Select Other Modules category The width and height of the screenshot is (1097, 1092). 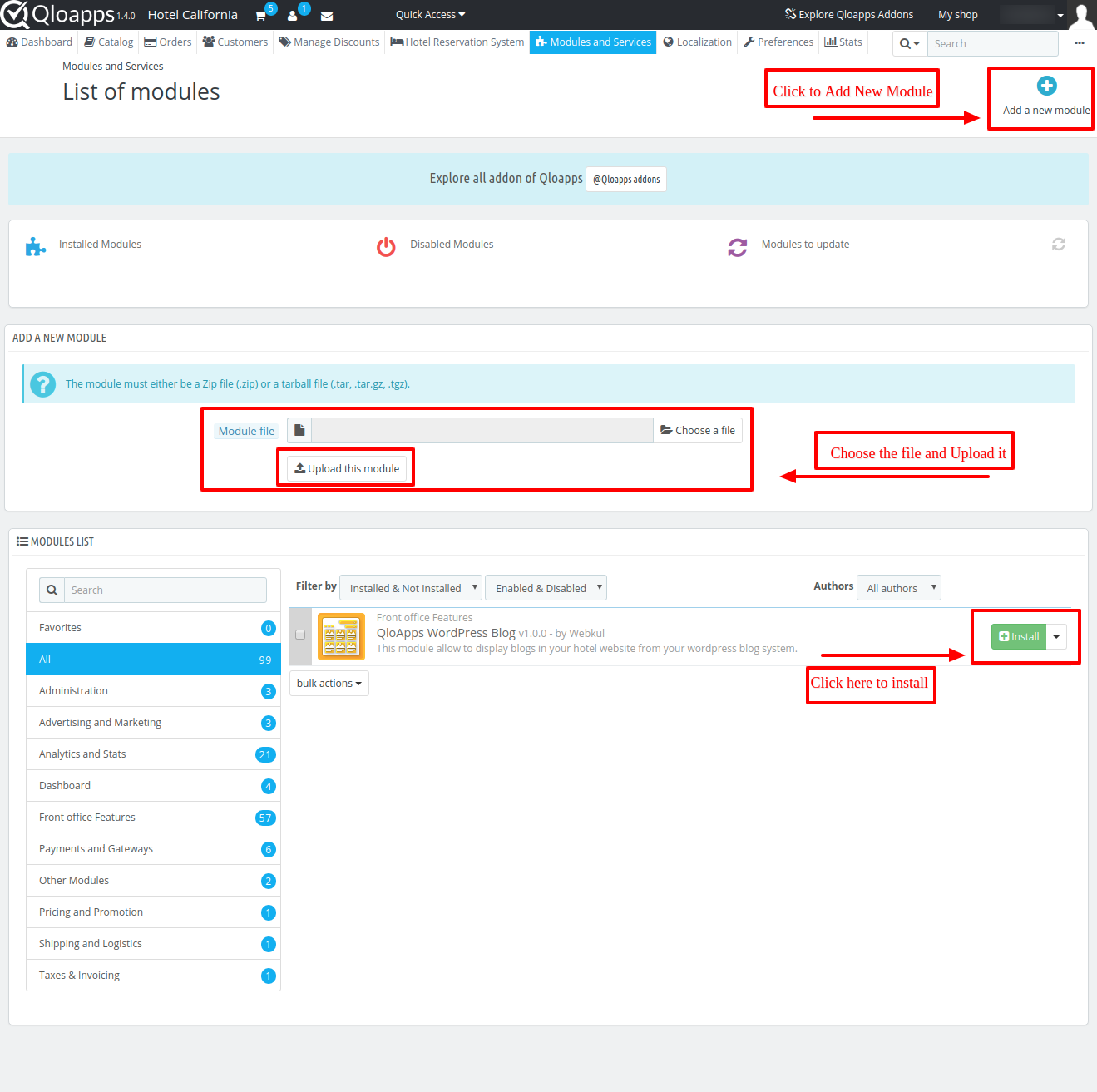(153, 881)
